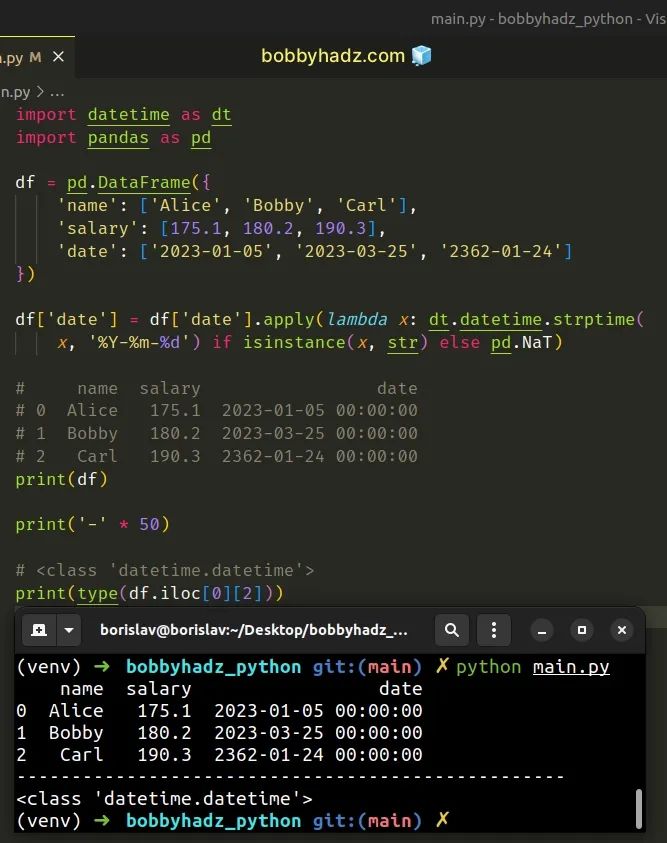Click 'Carl' row in terminal output

pos(219,755)
